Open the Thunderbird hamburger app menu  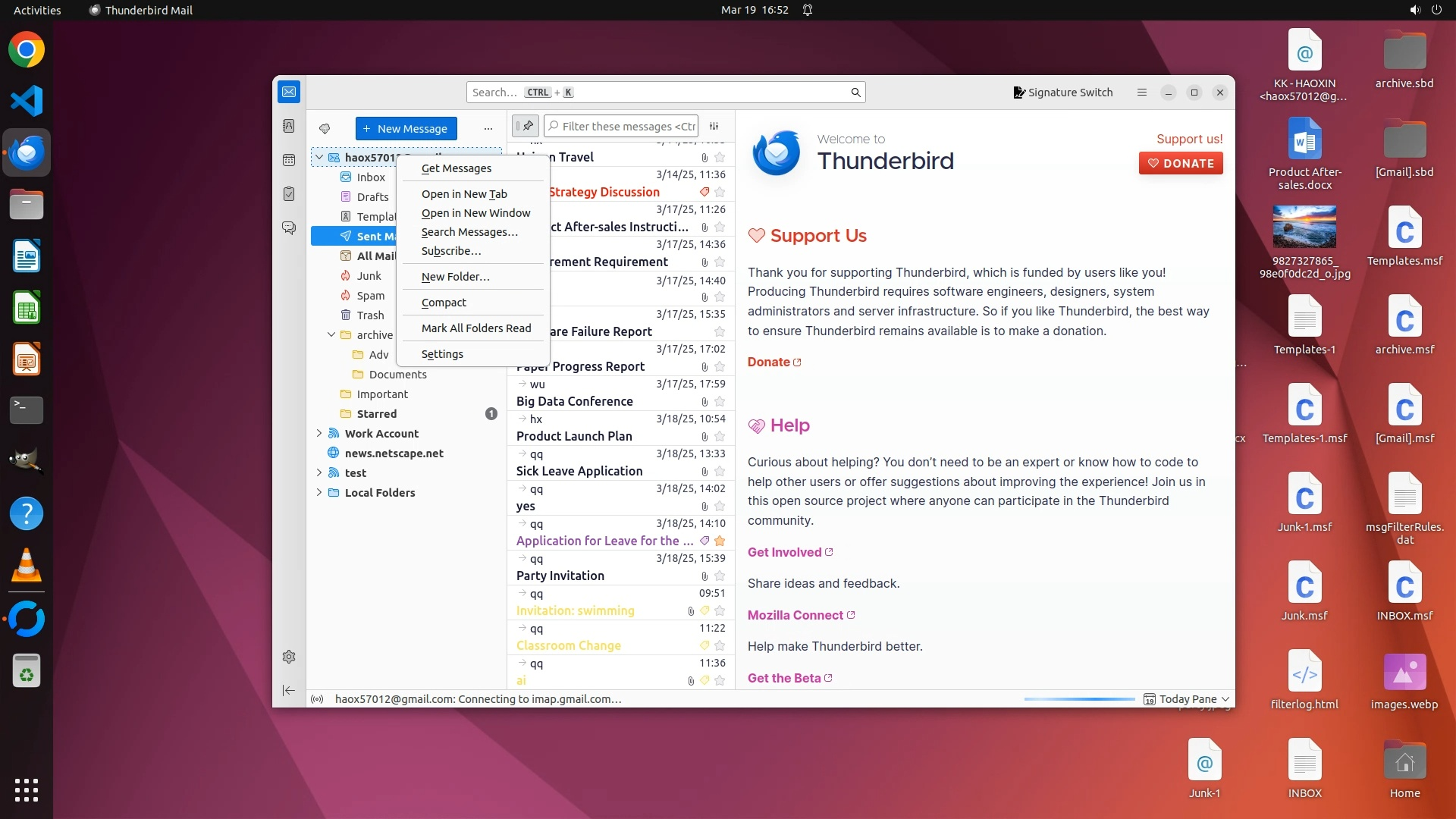[1141, 93]
